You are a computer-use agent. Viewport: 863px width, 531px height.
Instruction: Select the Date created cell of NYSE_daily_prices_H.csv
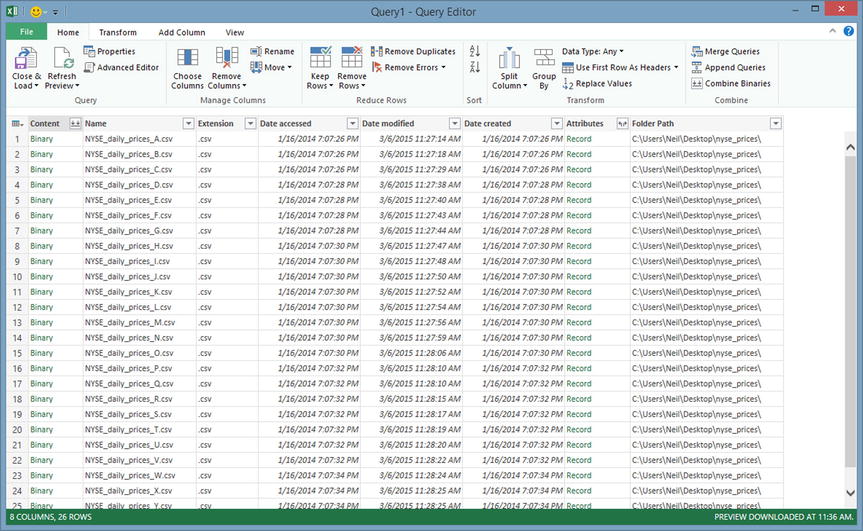pyautogui.click(x=514, y=246)
